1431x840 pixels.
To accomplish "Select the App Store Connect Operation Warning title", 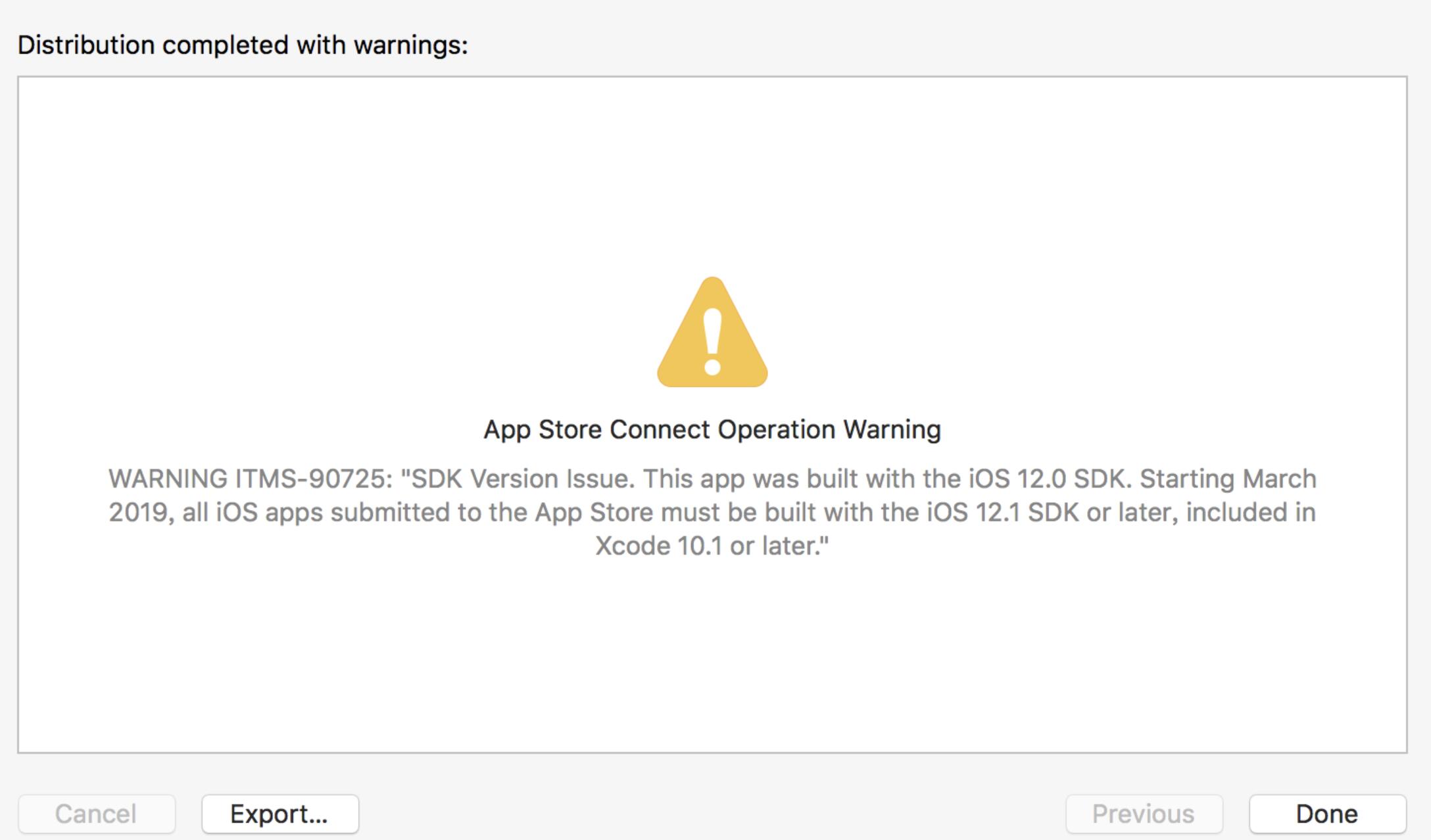I will click(x=712, y=430).
